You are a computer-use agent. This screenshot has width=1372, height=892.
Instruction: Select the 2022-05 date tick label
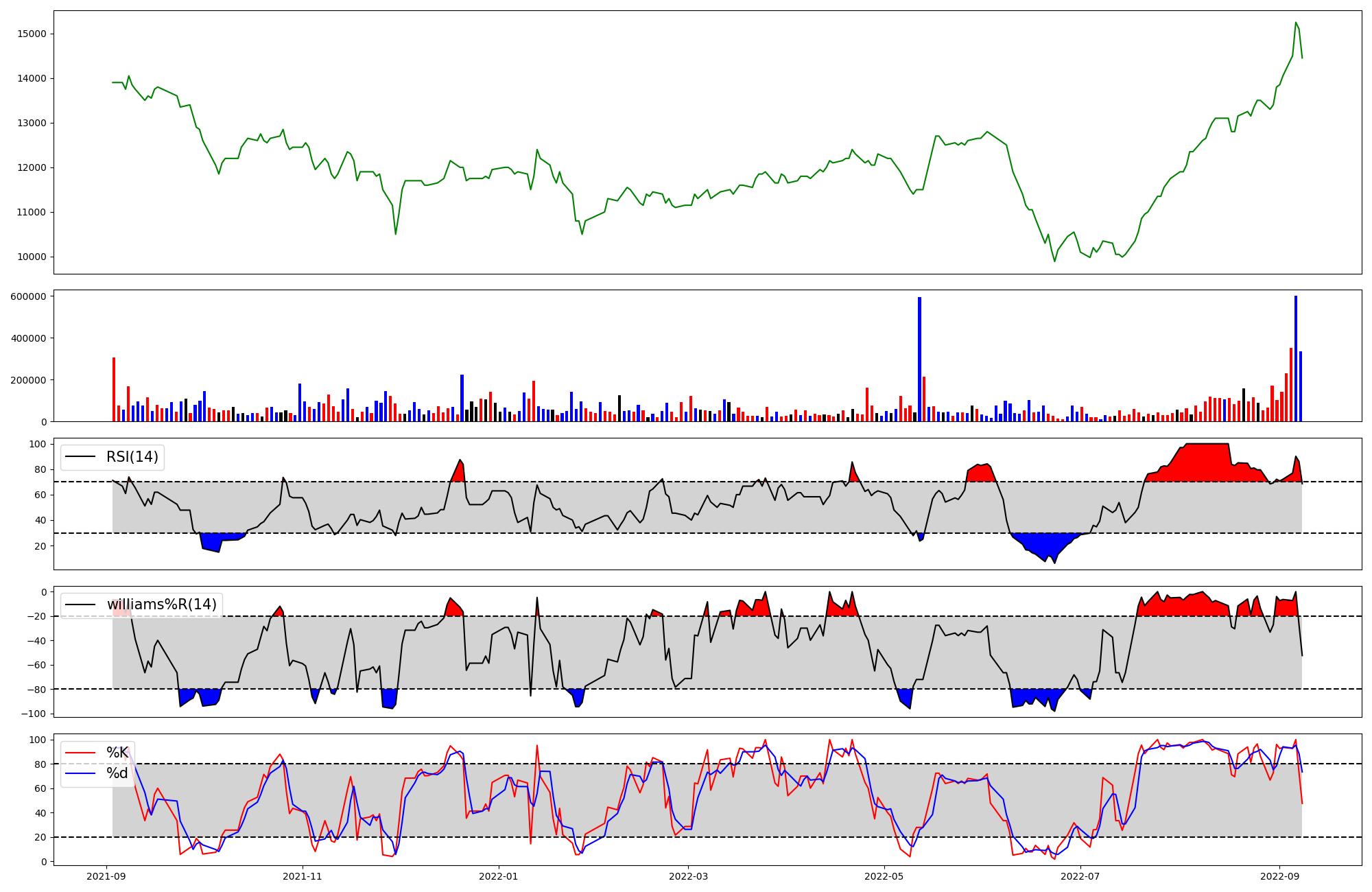[x=884, y=876]
